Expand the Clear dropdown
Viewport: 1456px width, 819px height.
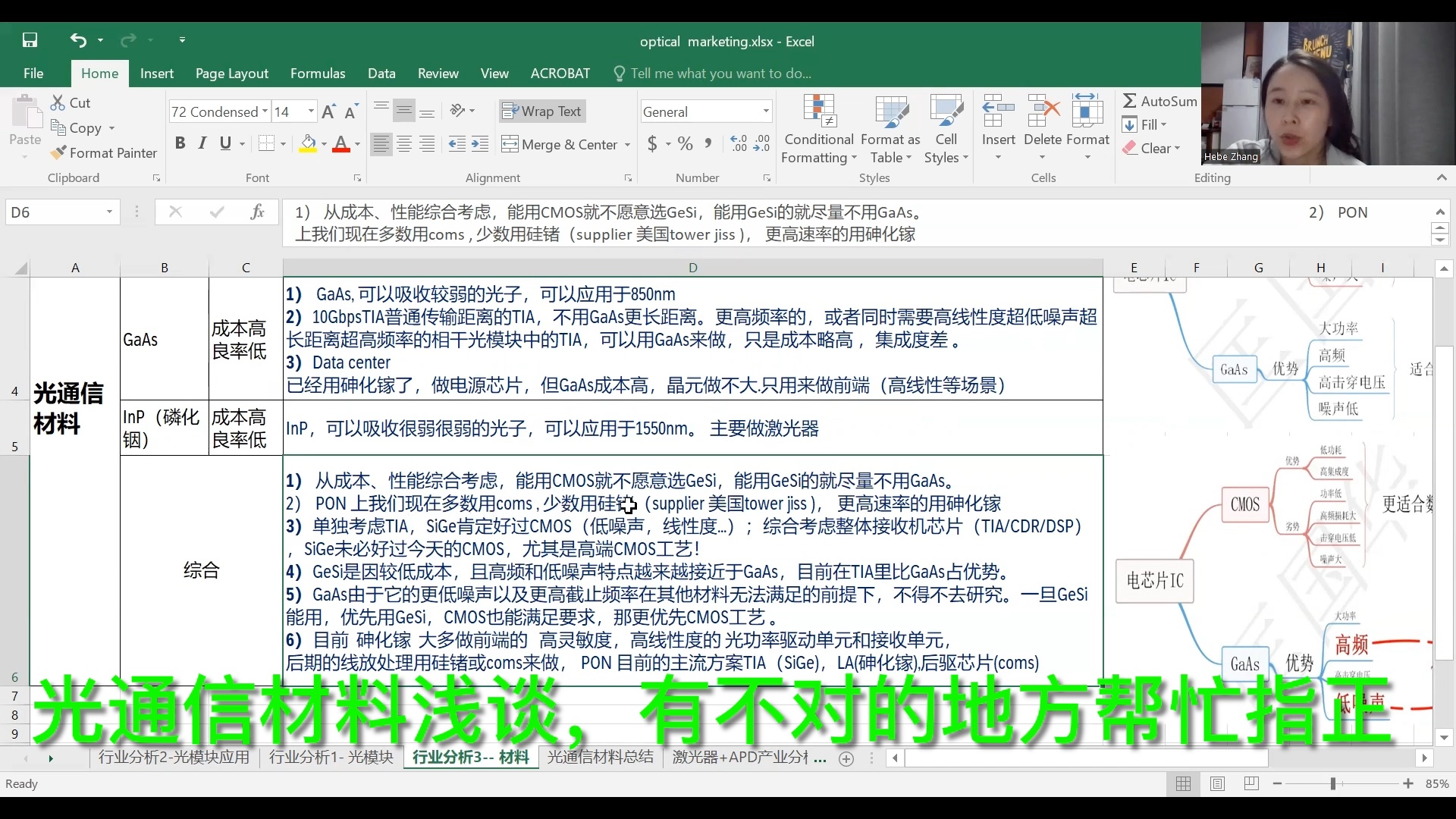(x=1177, y=149)
